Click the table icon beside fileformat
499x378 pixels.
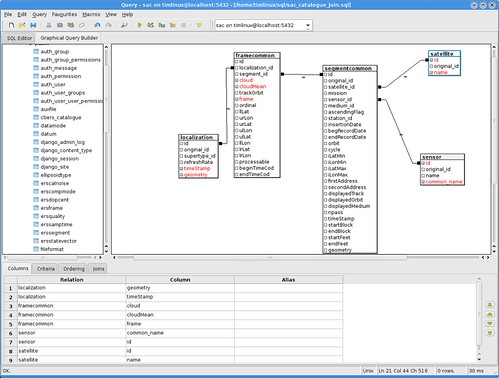(36, 249)
